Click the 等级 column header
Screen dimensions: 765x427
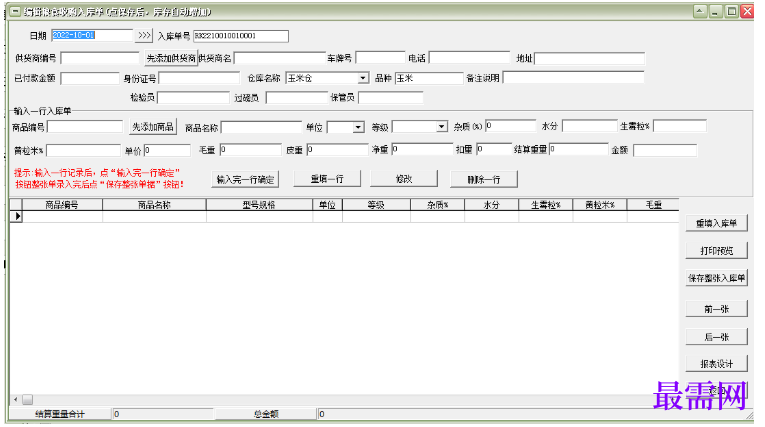[x=376, y=205]
